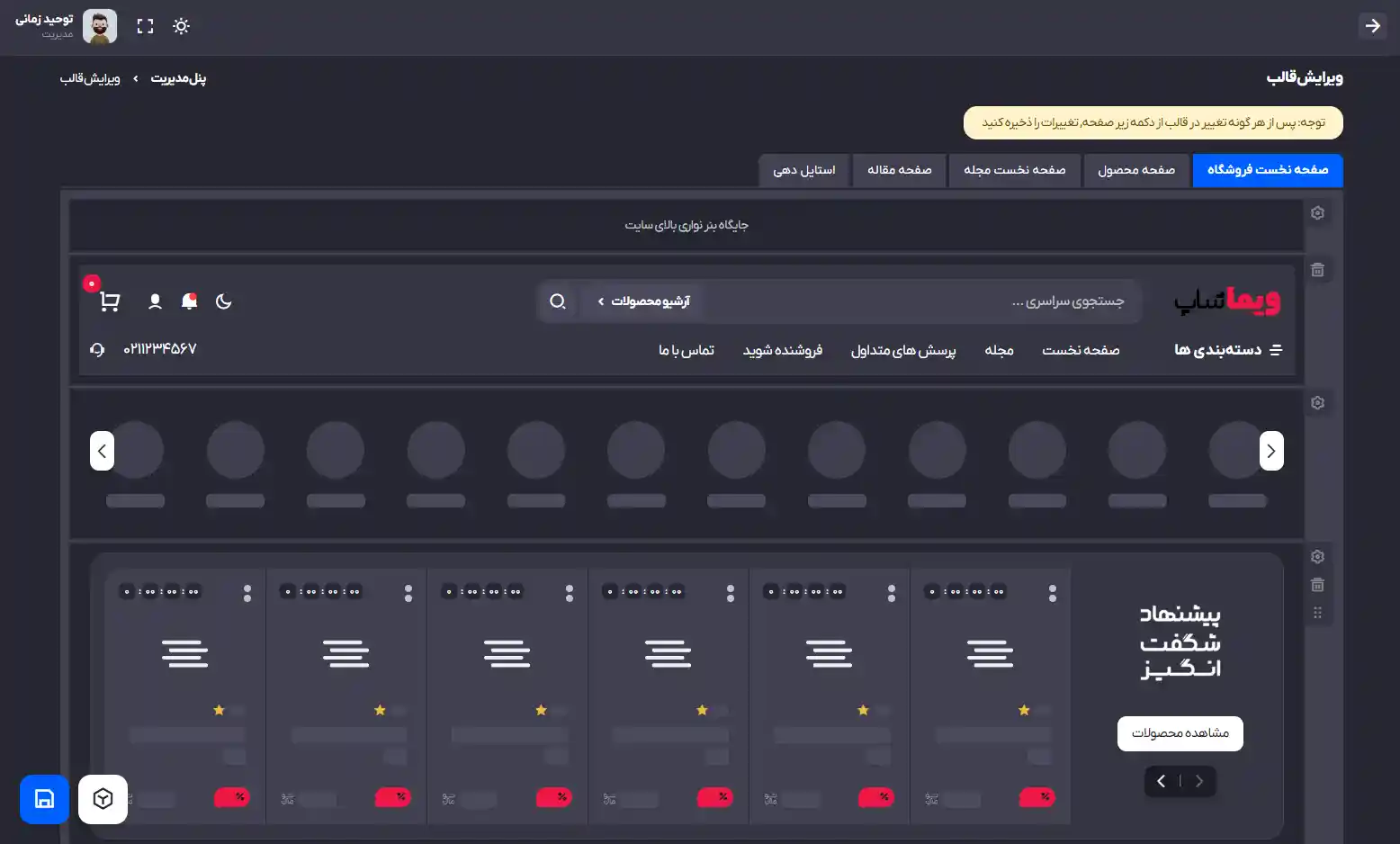1400x844 pixels.
Task: Open settings gear for top banner section
Action: [1317, 213]
